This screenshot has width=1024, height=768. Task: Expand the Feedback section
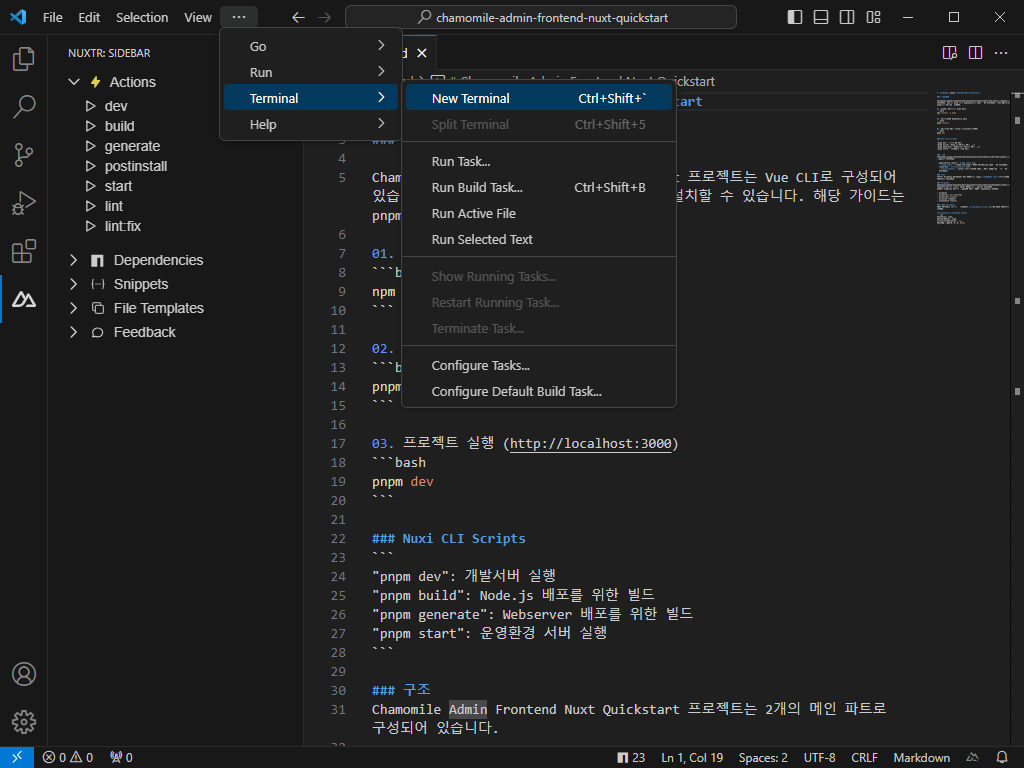[74, 332]
